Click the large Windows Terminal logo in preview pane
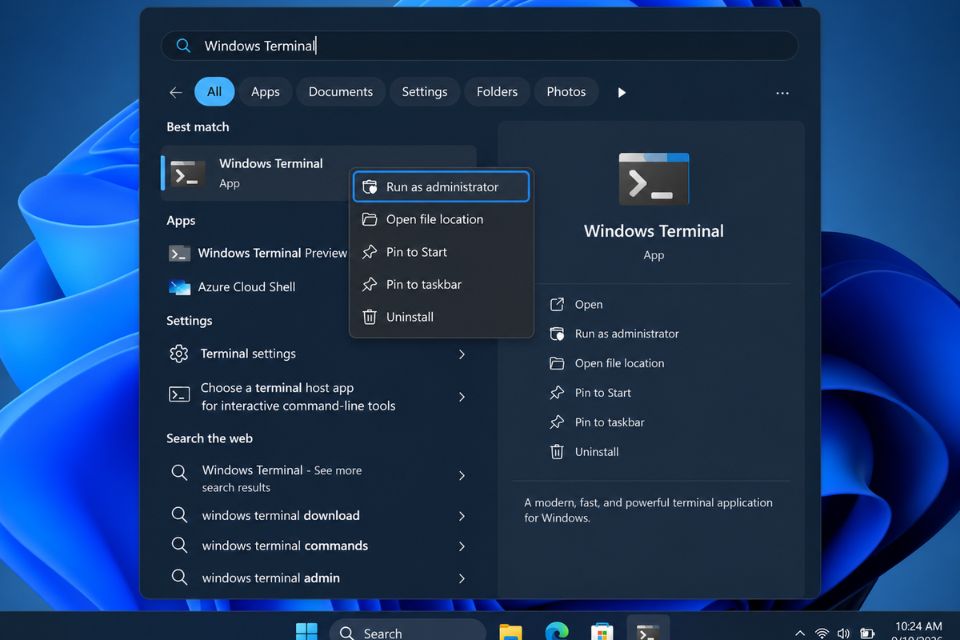Screen dimensions: 960x640 click(653, 179)
